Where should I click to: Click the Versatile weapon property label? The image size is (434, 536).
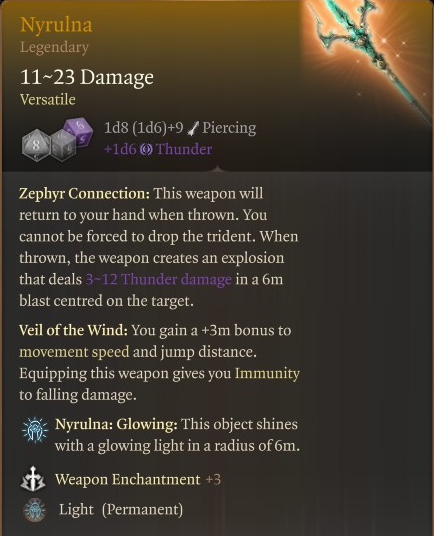click(x=48, y=99)
